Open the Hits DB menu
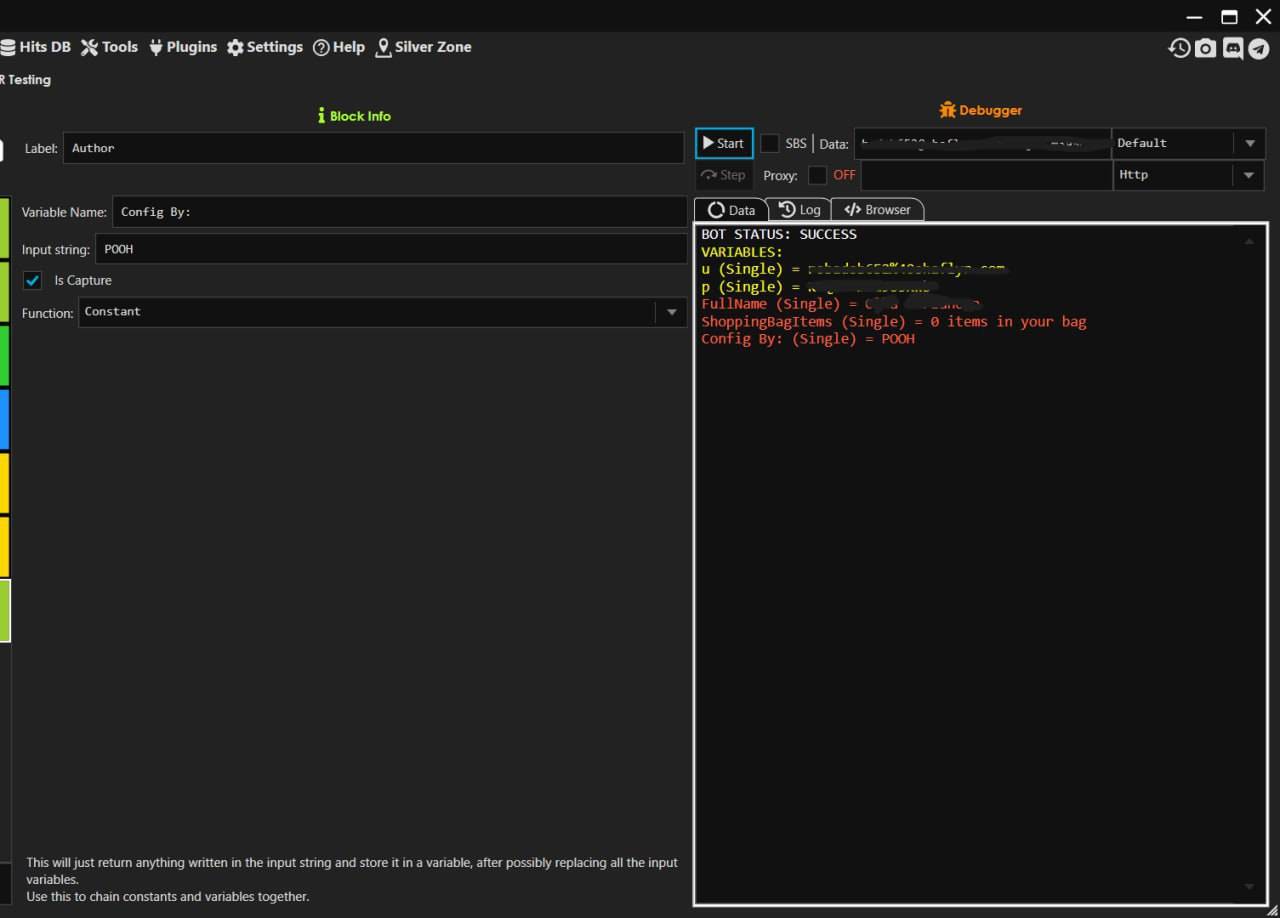The image size is (1280, 918). click(35, 47)
